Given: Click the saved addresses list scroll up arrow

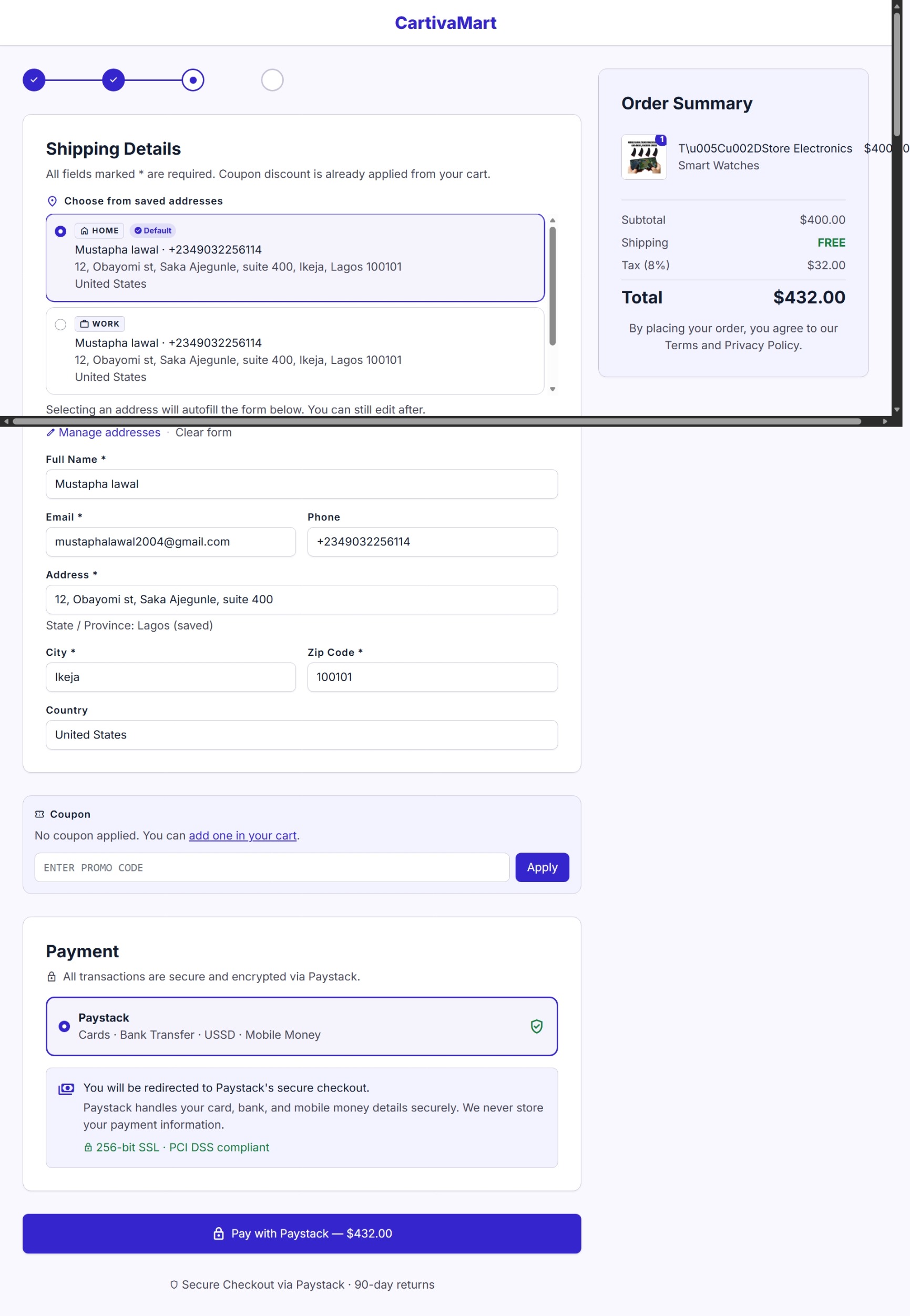Looking at the screenshot, I should click(553, 220).
